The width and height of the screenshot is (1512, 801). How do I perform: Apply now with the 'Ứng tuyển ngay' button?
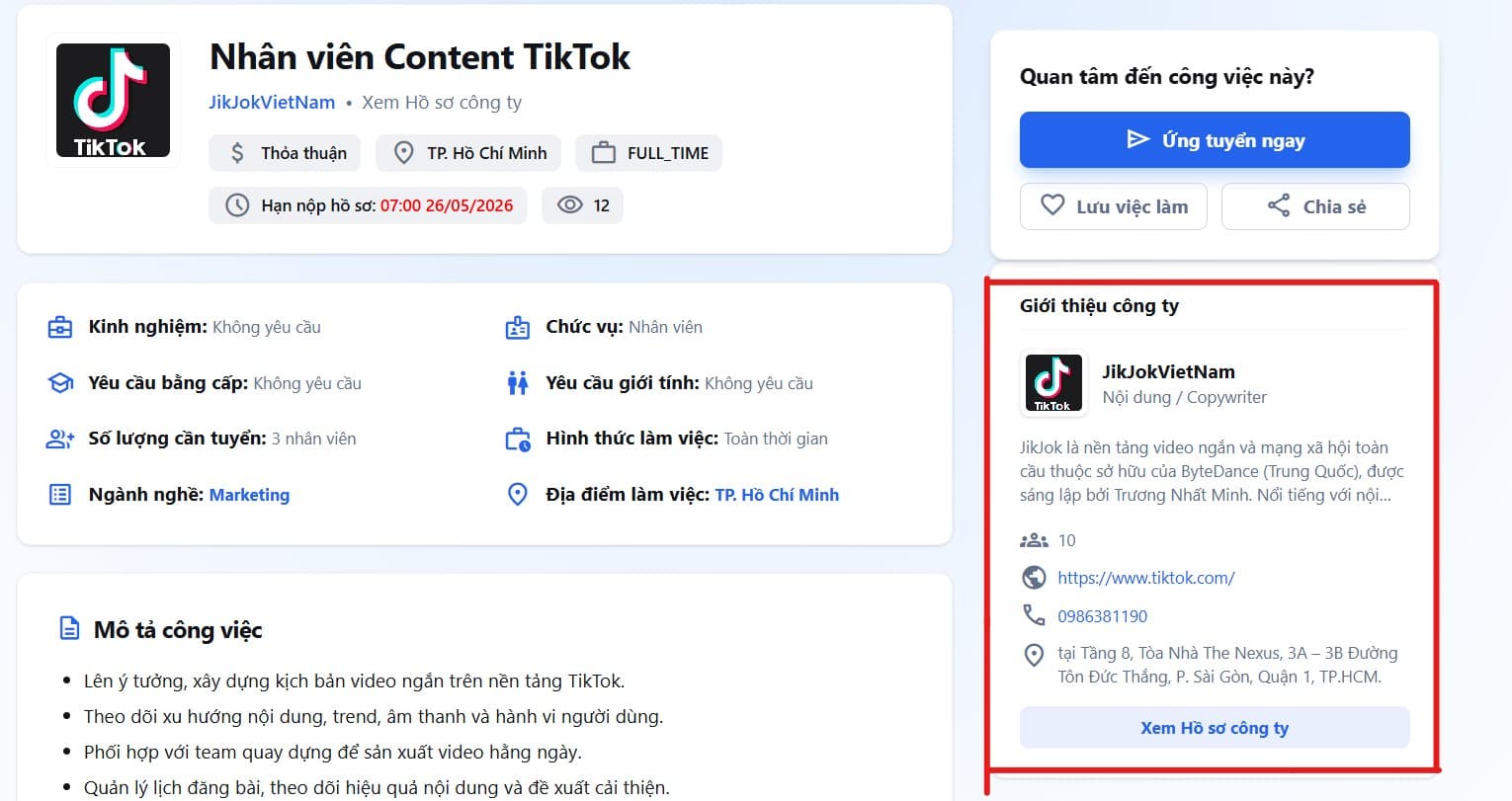coord(1215,140)
